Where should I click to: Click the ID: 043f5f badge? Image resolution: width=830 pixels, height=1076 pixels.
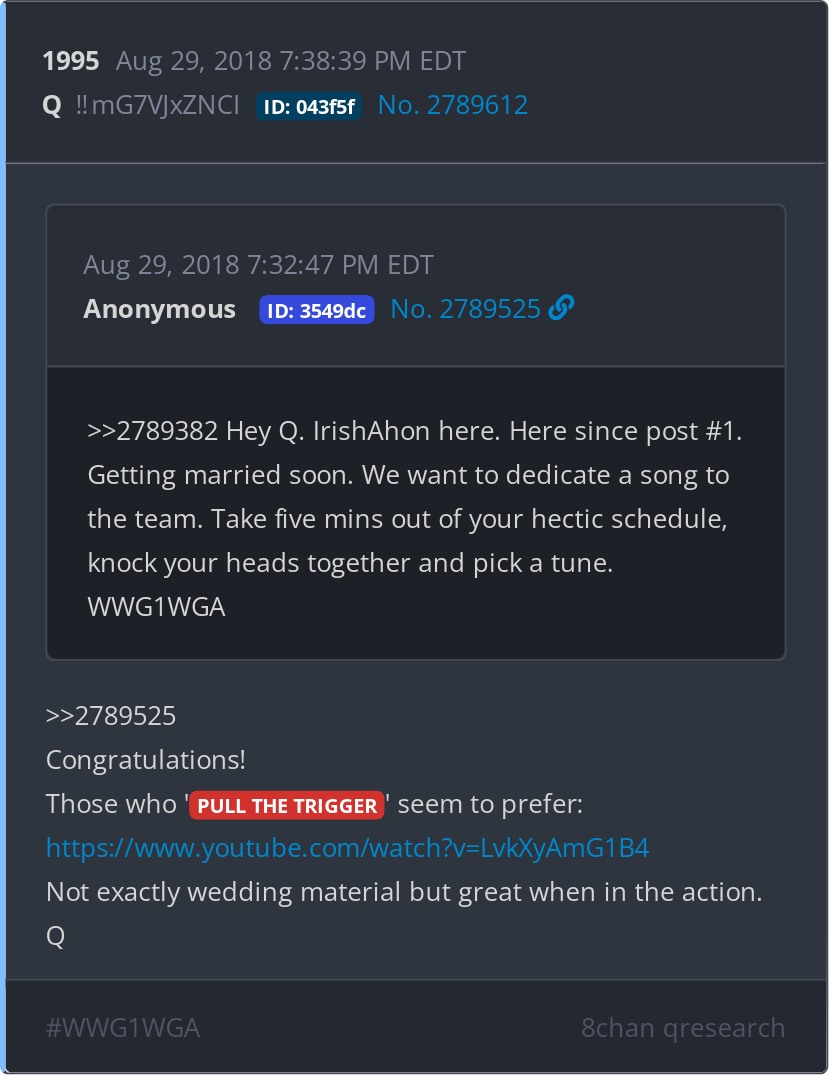click(309, 106)
